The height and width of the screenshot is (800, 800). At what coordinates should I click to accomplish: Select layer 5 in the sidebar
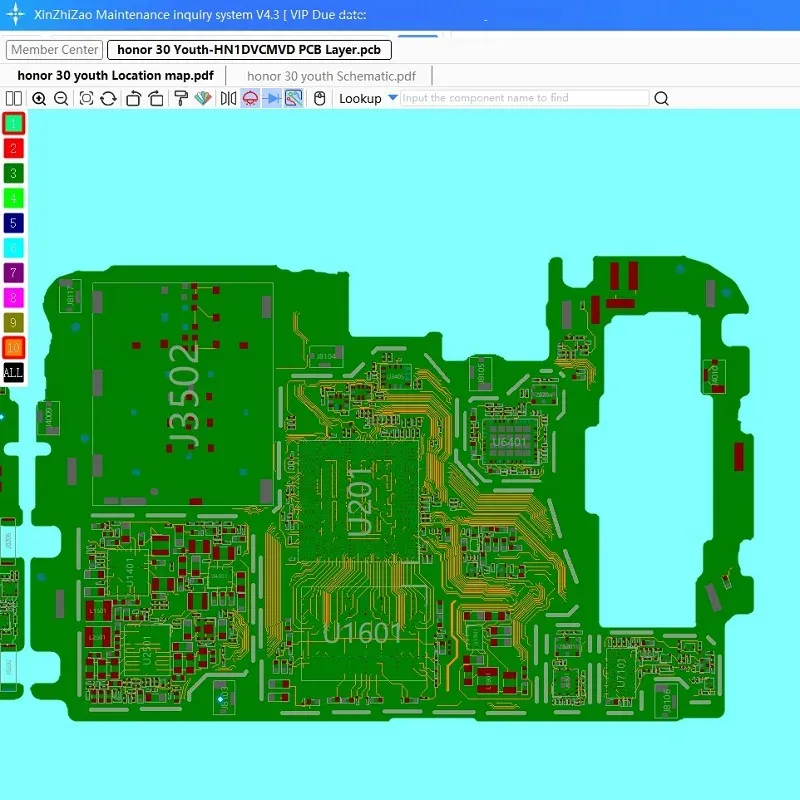pos(13,222)
